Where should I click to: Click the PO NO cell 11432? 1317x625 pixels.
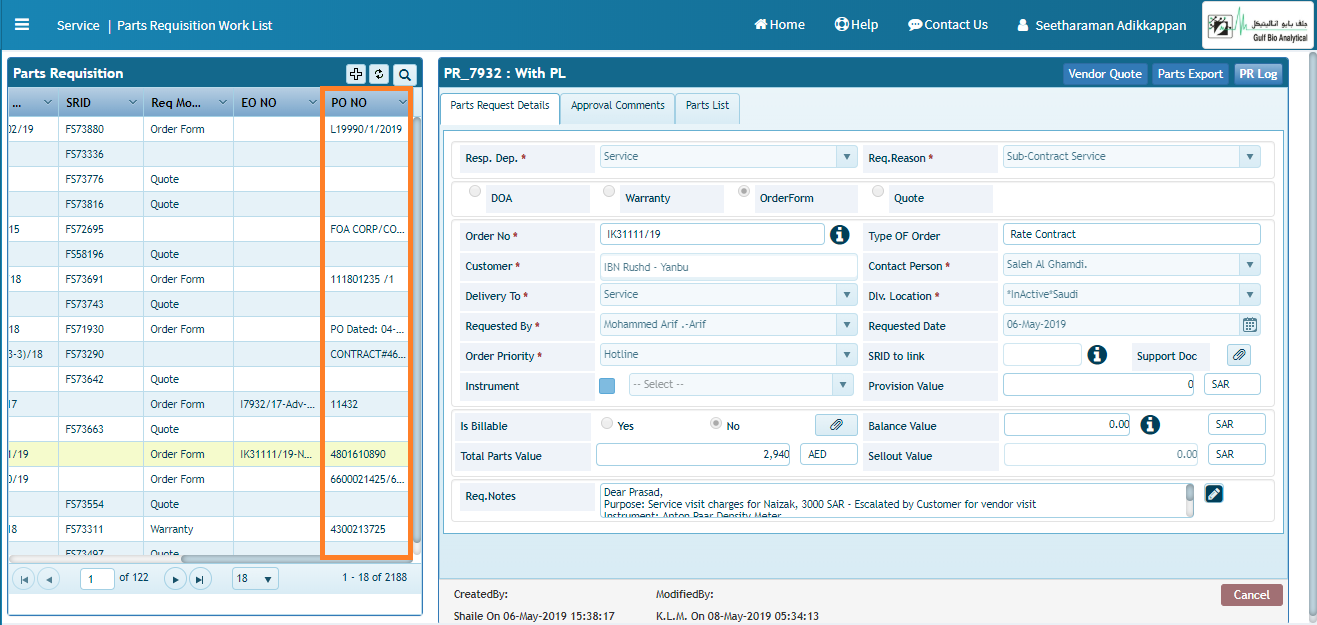(x=367, y=404)
